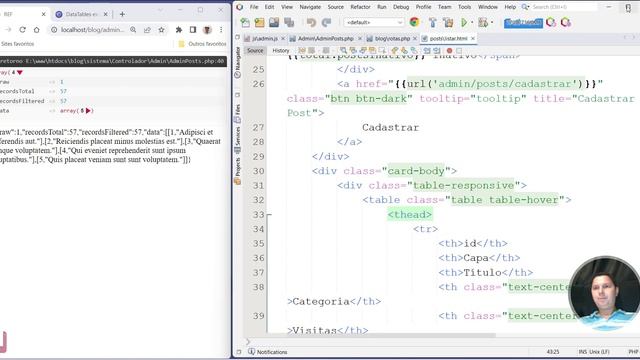The height and width of the screenshot is (360, 640).
Task: Toggle the Source view button
Action: coord(255,51)
